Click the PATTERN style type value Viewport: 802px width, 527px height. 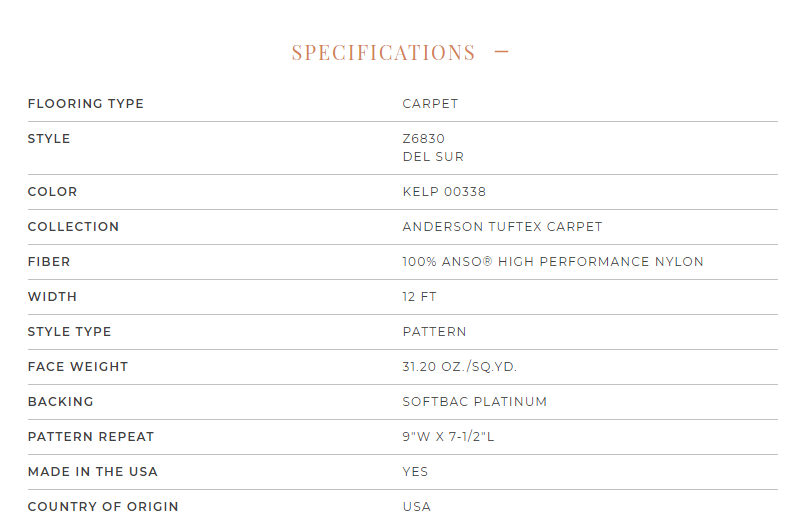coord(434,332)
